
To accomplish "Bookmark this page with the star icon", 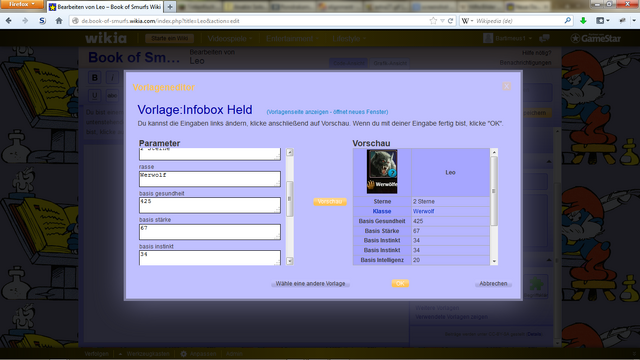I will (433, 21).
